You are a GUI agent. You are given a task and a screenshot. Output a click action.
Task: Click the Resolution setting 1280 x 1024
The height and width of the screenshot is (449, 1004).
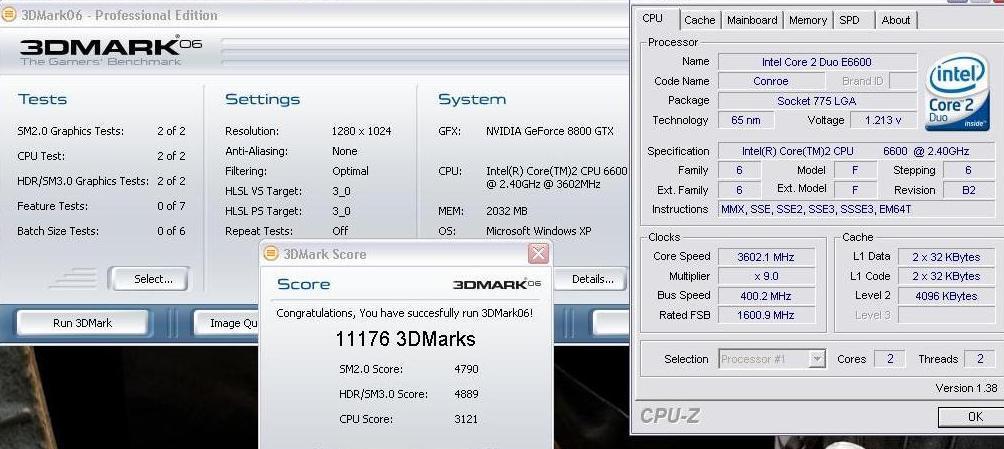click(361, 131)
